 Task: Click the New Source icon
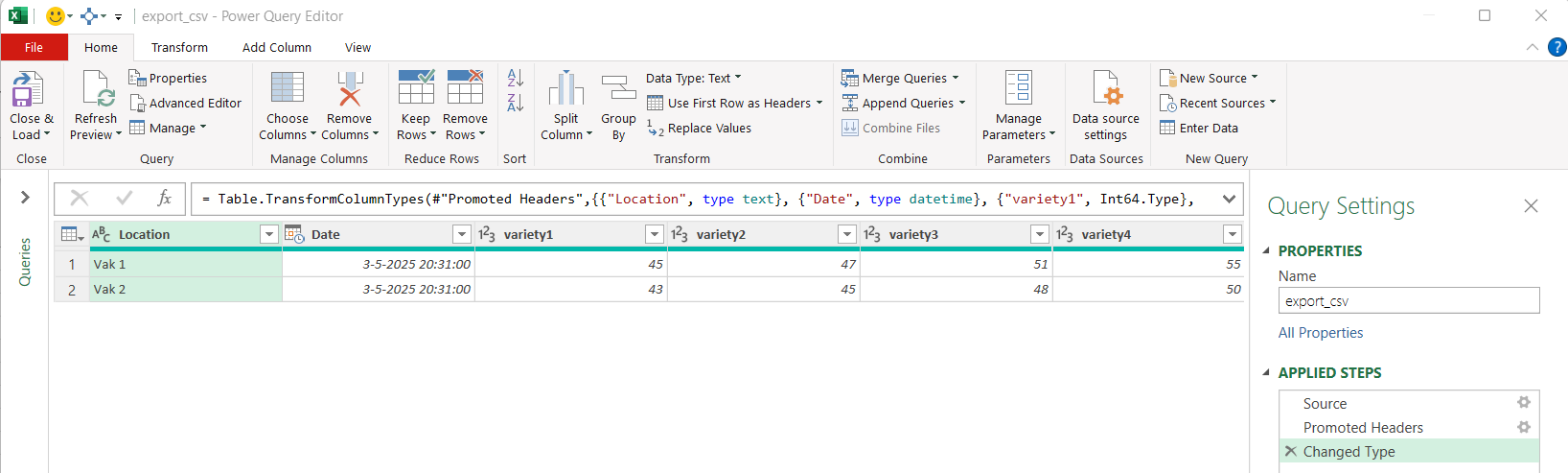[1167, 78]
